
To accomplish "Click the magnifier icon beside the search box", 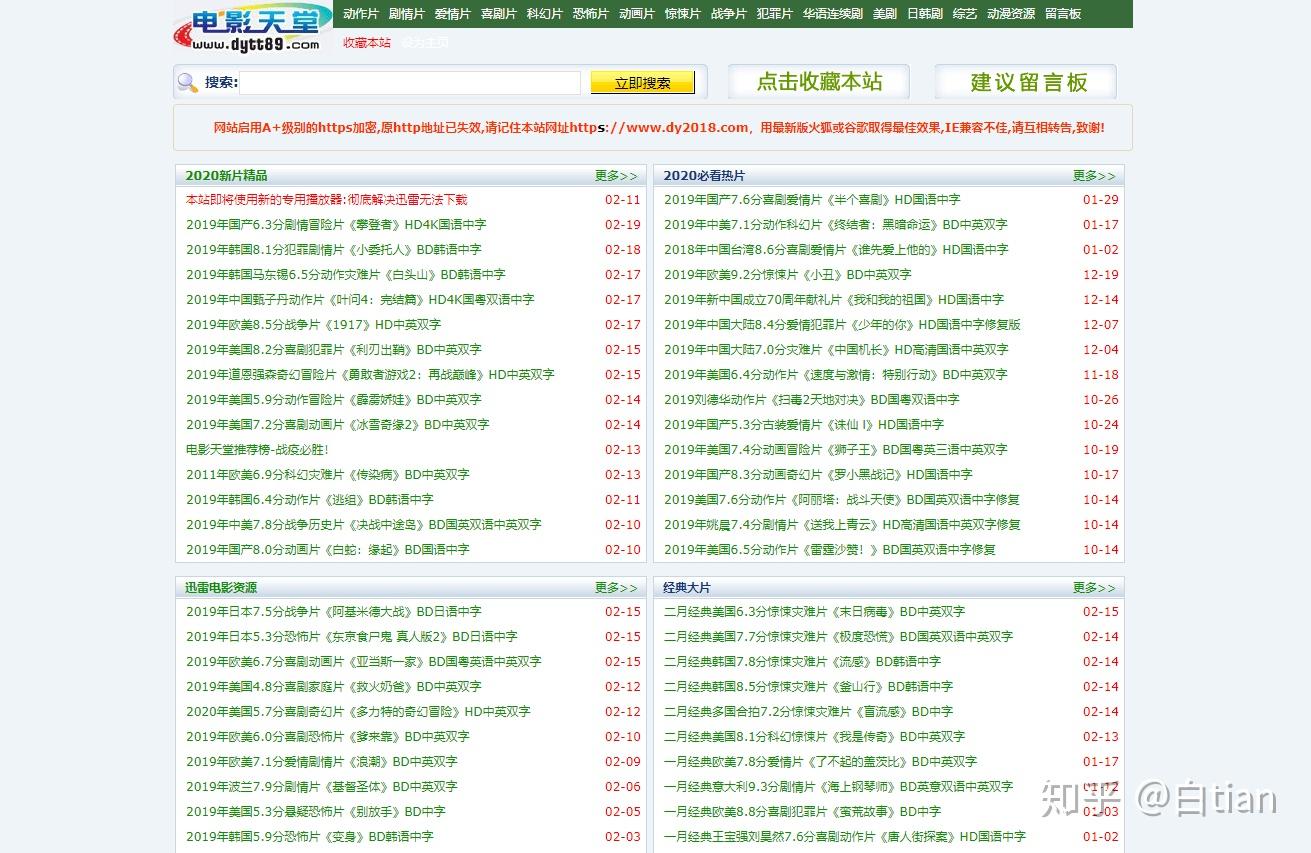I will (188, 82).
